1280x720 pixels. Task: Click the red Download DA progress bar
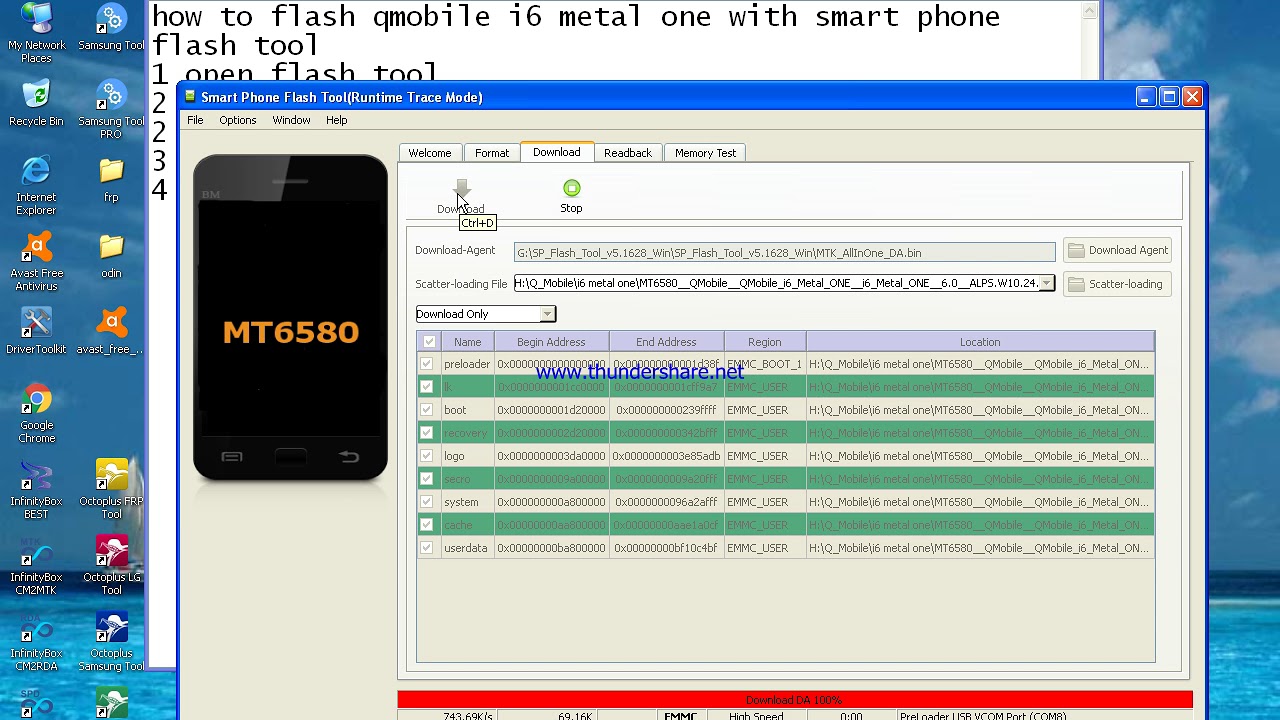click(794, 699)
